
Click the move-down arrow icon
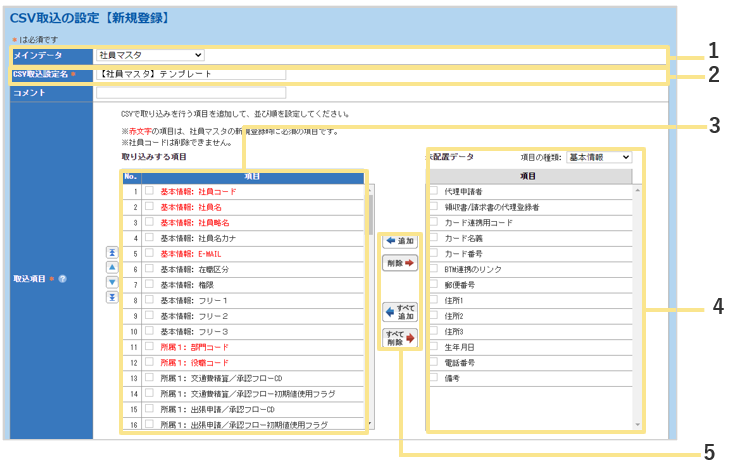tap(112, 282)
